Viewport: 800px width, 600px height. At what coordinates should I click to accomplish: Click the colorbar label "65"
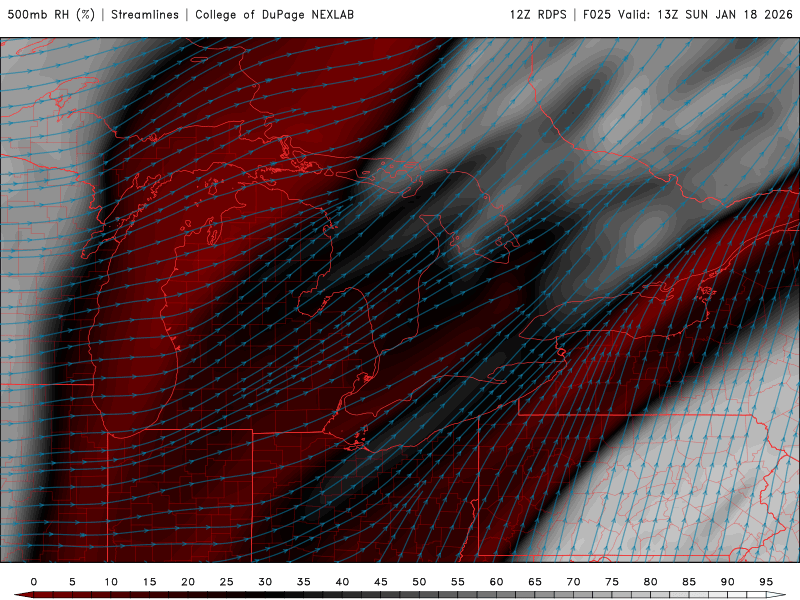(x=535, y=582)
